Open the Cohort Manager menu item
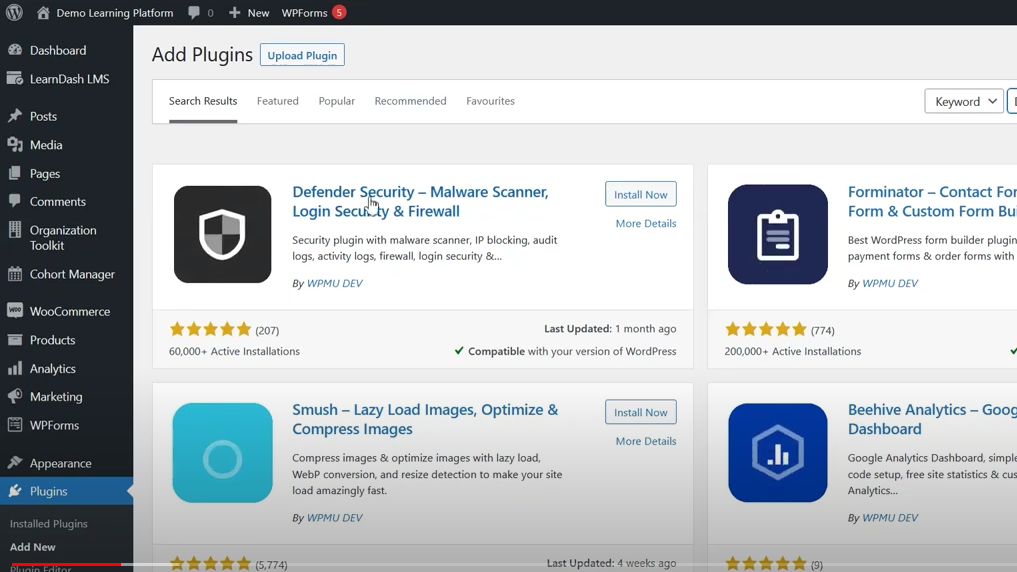Viewport: 1017px width, 572px height. coord(72,274)
